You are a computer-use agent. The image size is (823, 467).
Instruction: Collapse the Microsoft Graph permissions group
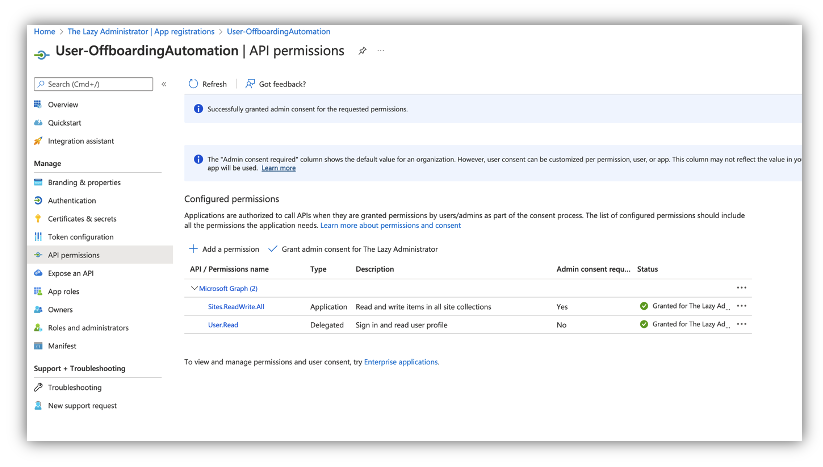[x=194, y=288]
